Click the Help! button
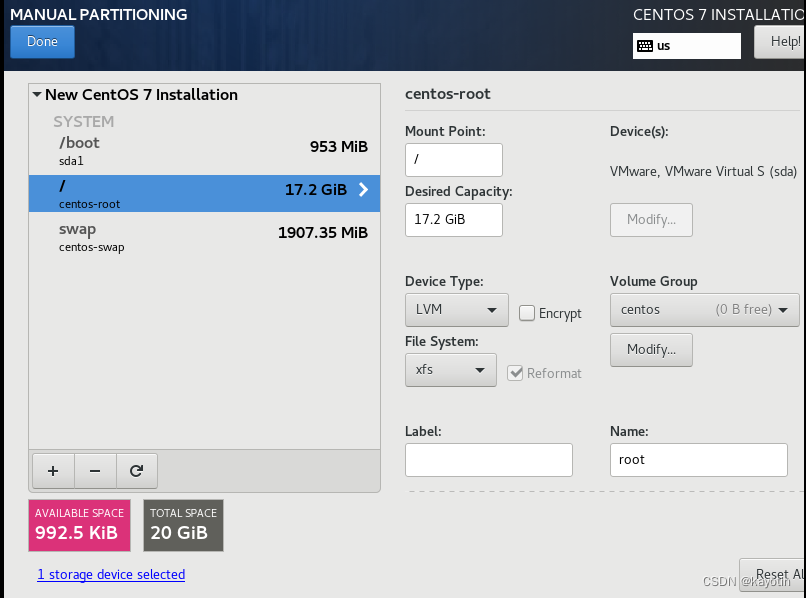This screenshot has width=806, height=598. (x=781, y=42)
